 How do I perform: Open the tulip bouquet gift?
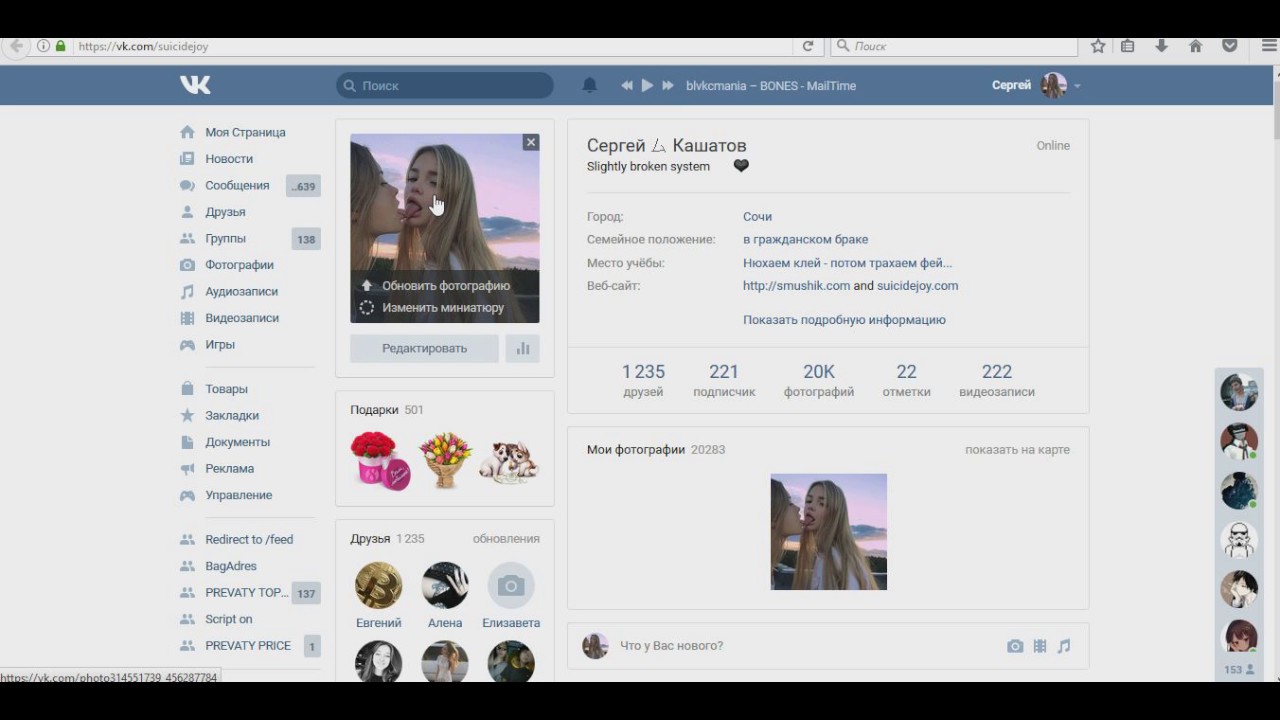(445, 460)
